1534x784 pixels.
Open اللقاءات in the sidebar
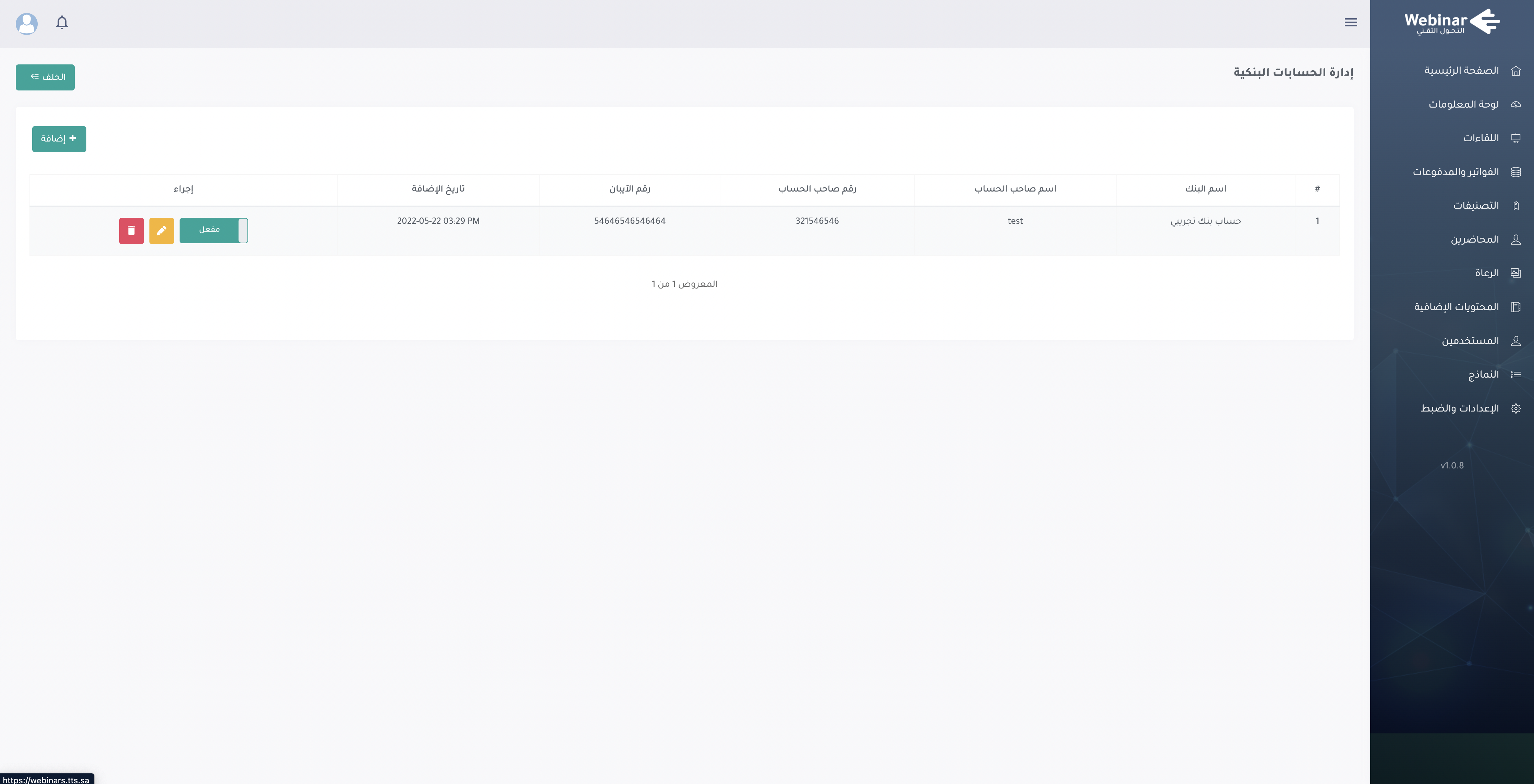(1481, 138)
